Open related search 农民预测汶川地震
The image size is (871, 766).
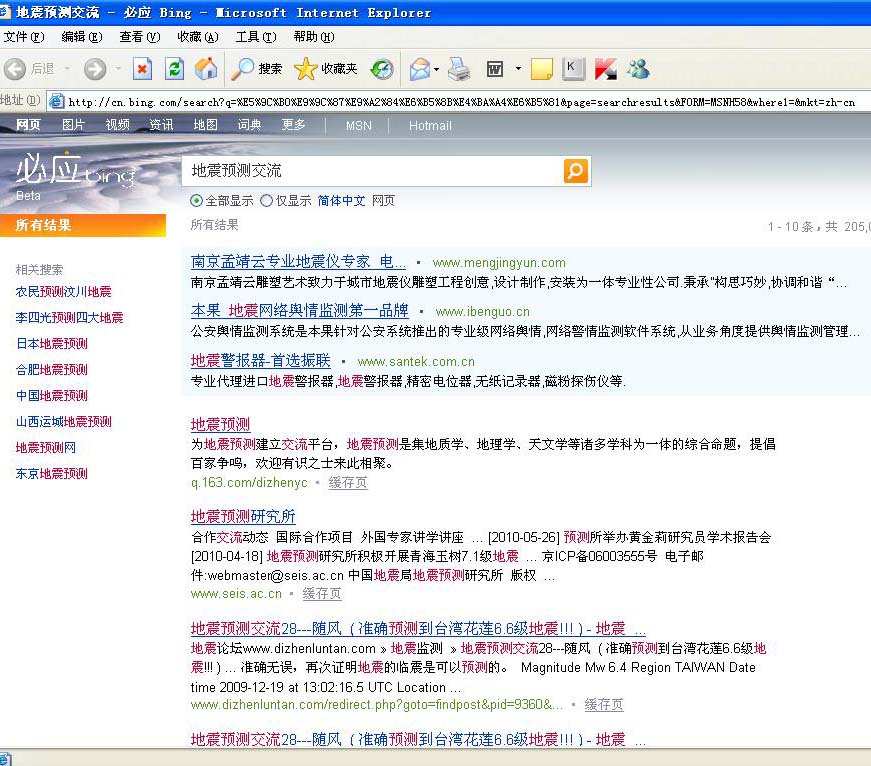click(63, 292)
